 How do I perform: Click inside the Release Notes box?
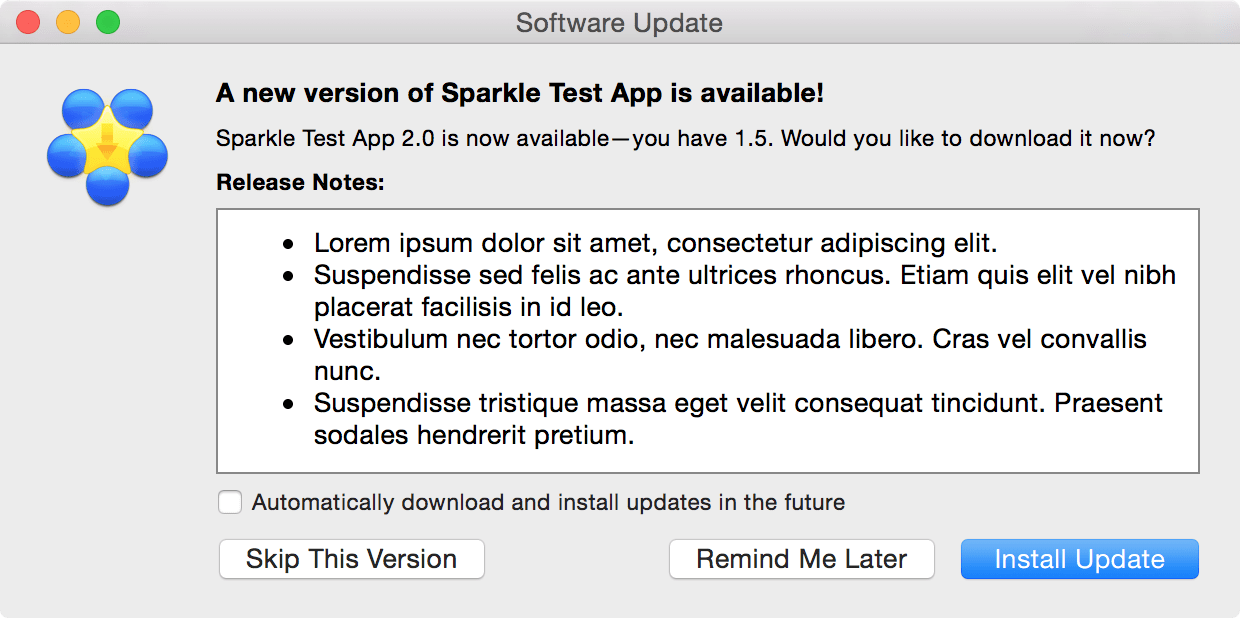(x=707, y=340)
